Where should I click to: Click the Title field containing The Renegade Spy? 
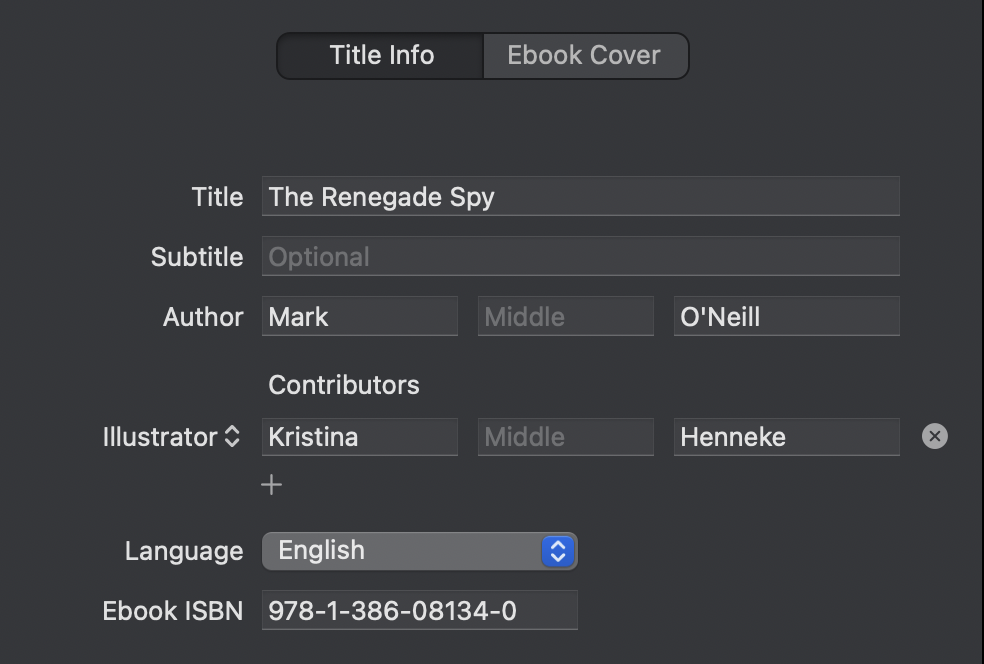pyautogui.click(x=580, y=197)
